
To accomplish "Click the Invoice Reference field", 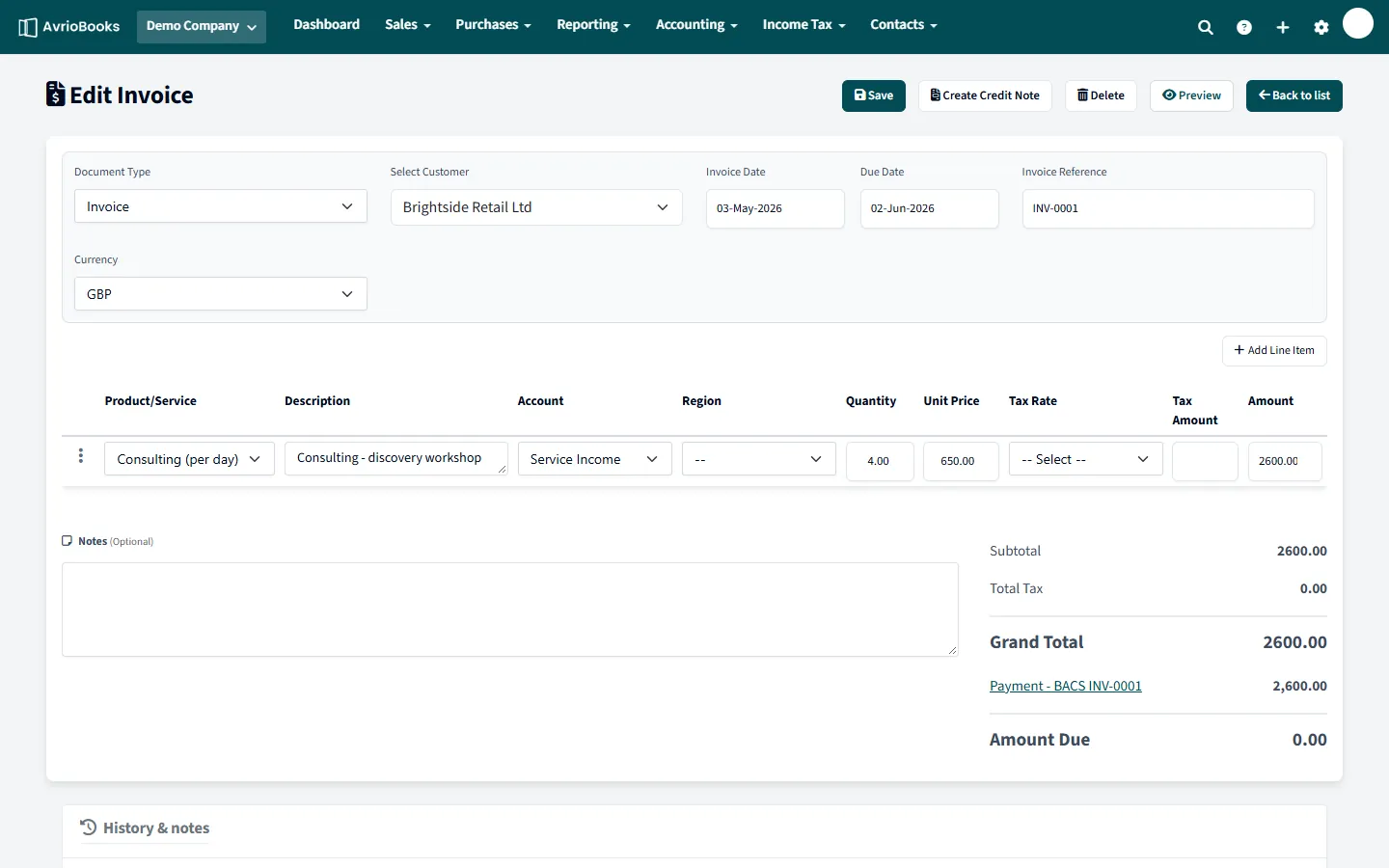I will [1168, 208].
